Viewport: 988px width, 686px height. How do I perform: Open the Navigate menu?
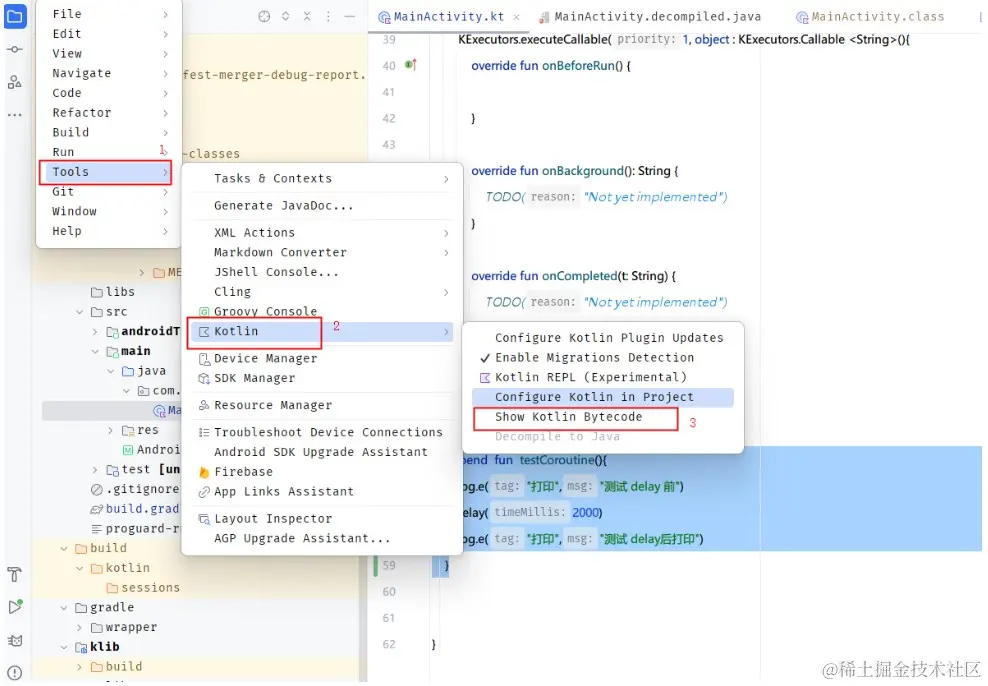[x=110, y=73]
